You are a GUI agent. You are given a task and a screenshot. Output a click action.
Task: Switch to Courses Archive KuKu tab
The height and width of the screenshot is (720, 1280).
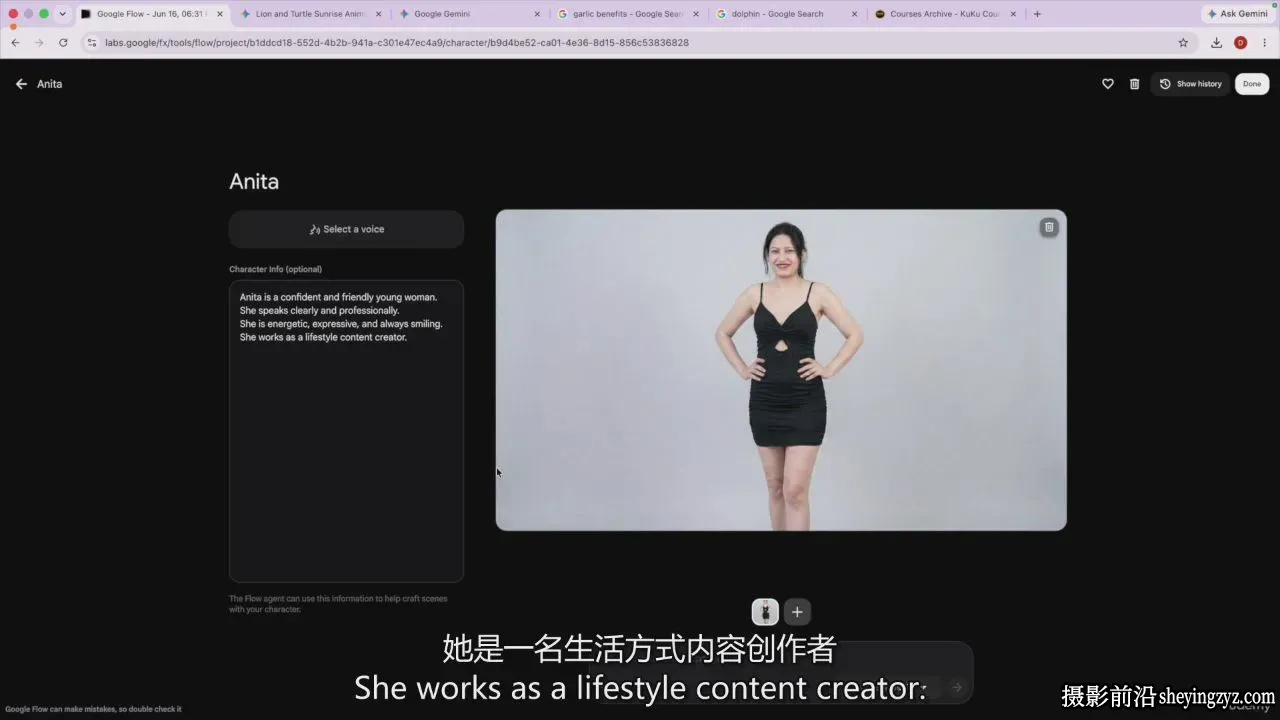point(944,14)
